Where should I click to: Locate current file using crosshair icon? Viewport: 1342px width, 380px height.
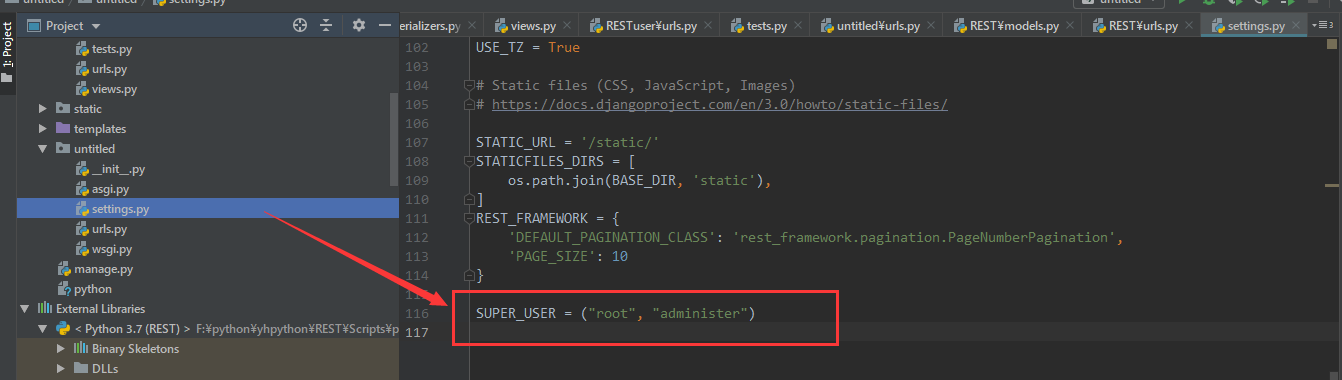click(299, 25)
